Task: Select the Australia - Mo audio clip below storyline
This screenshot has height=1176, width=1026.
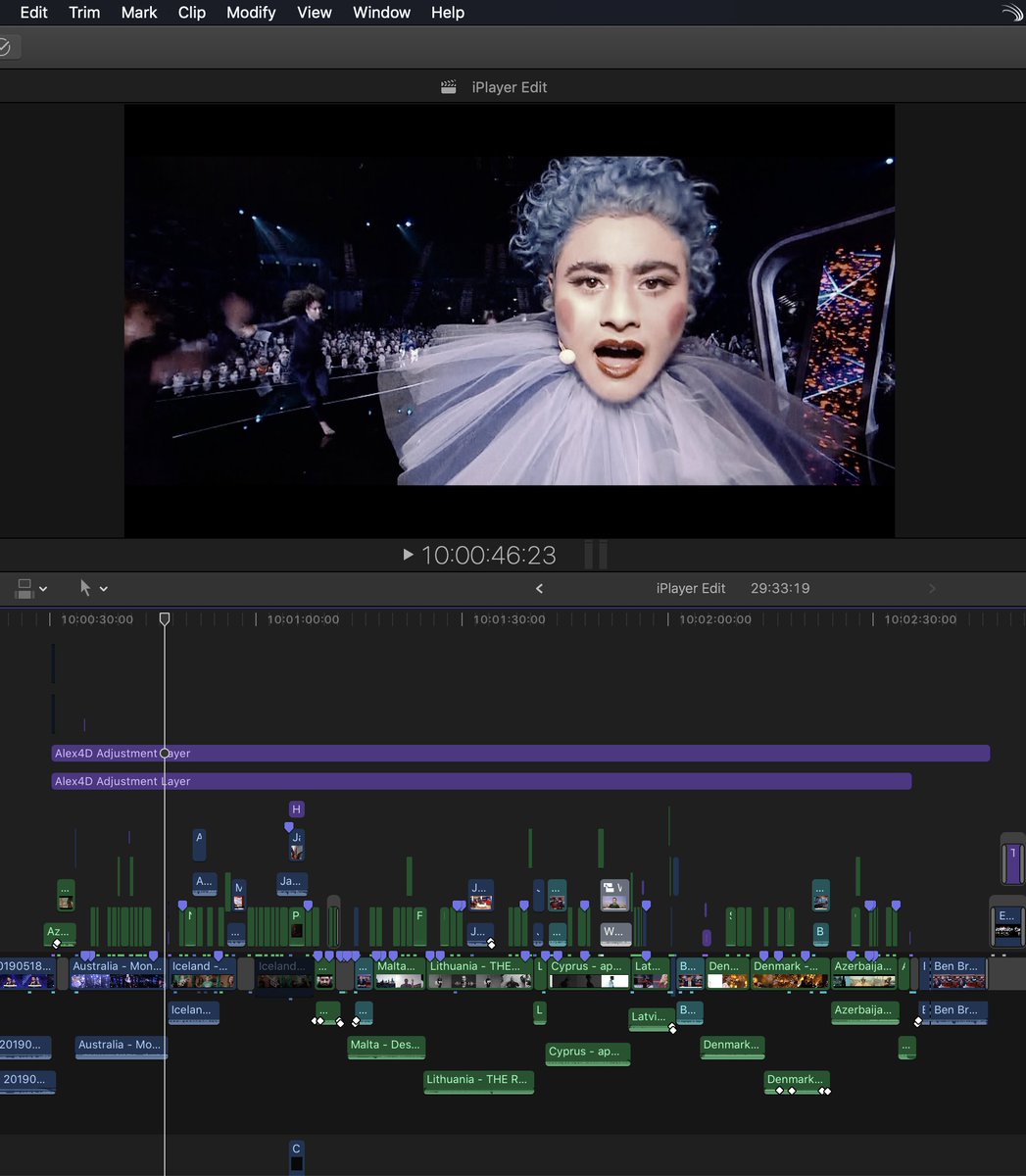Action: coord(122,1047)
